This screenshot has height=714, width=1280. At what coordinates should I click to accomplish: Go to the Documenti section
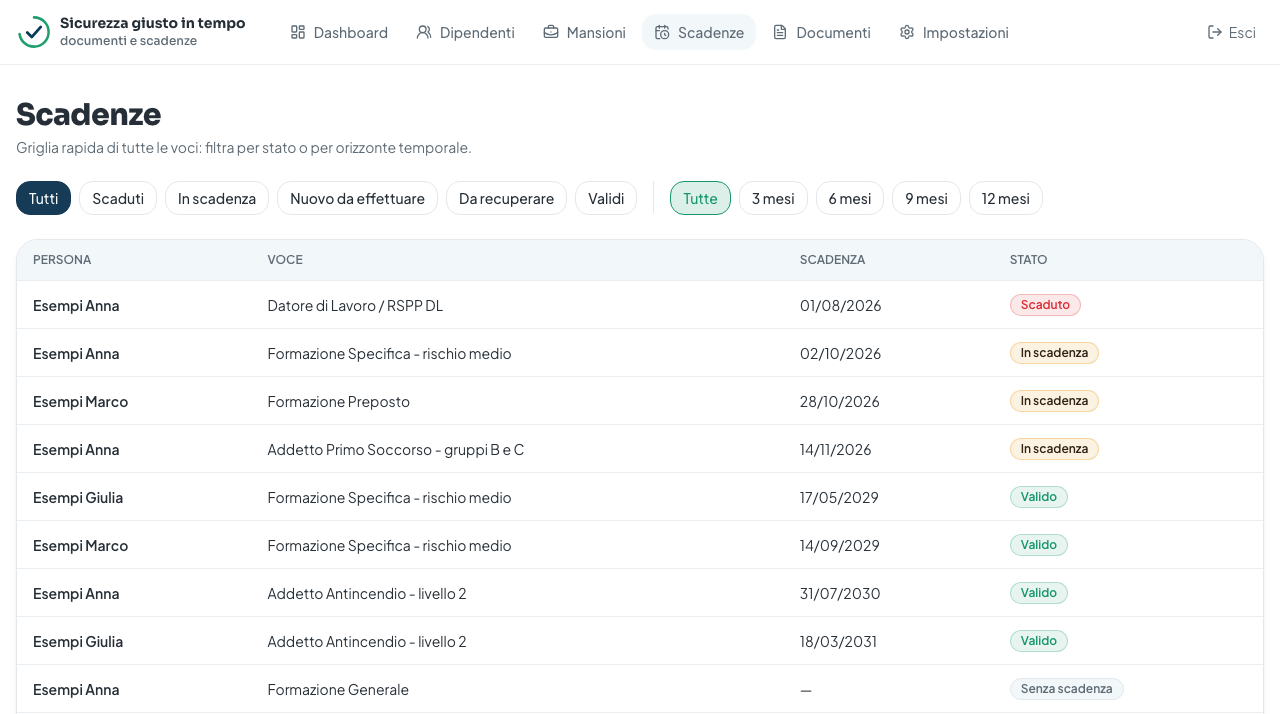tap(822, 32)
